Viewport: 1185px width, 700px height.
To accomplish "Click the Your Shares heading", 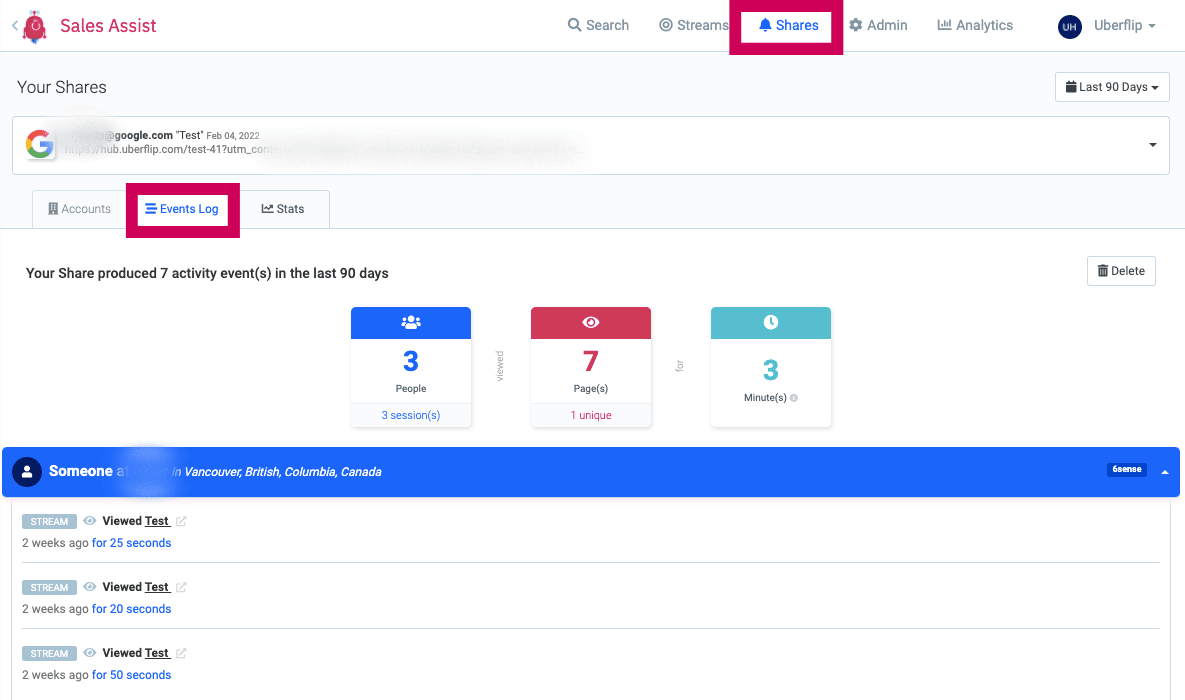I will pos(62,87).
